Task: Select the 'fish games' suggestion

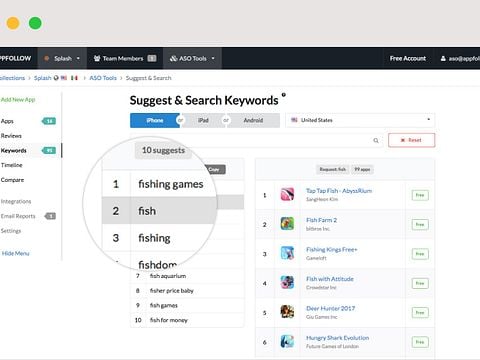Action: click(164, 306)
